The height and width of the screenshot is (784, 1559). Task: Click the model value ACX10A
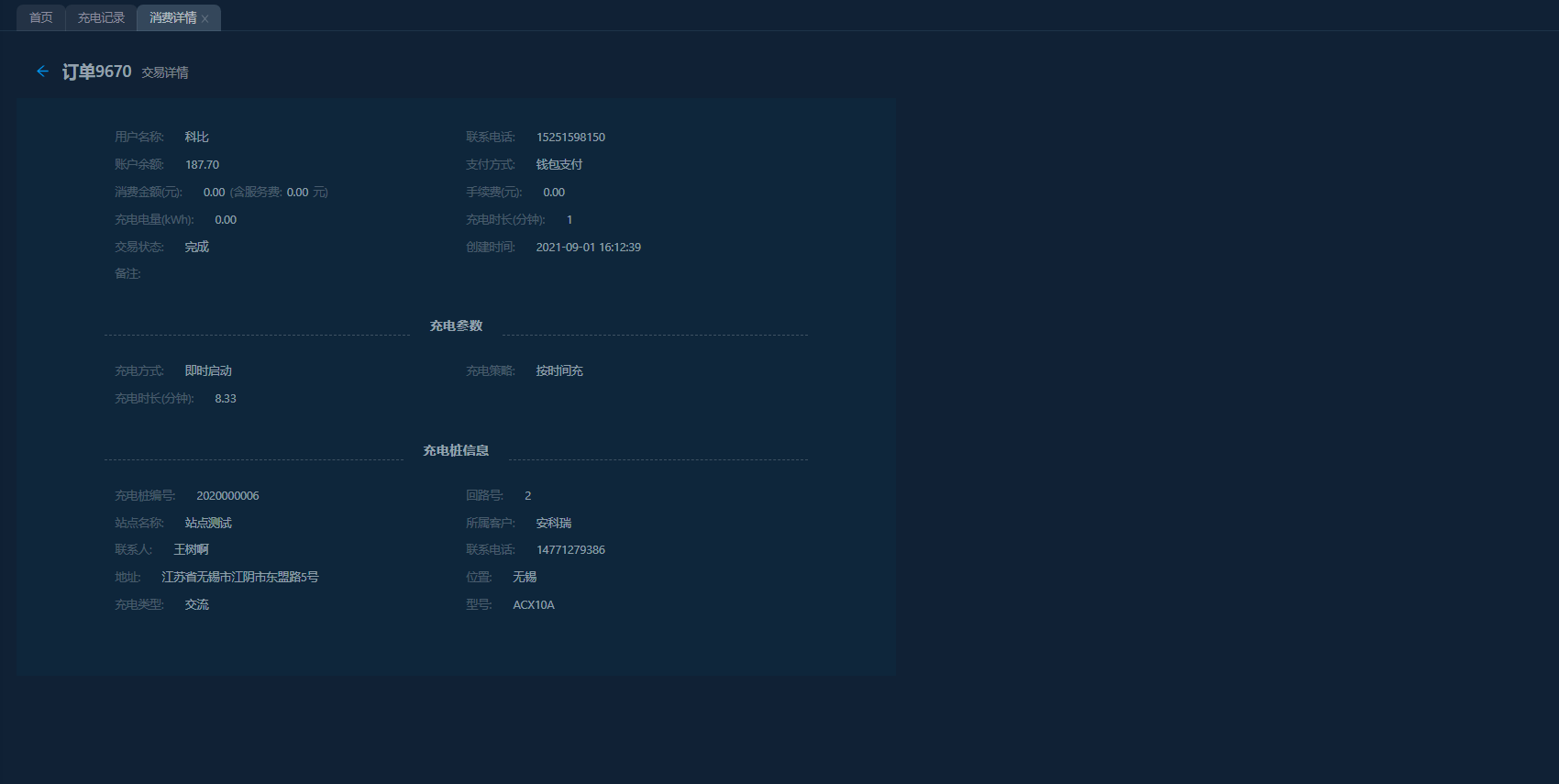coord(533,605)
